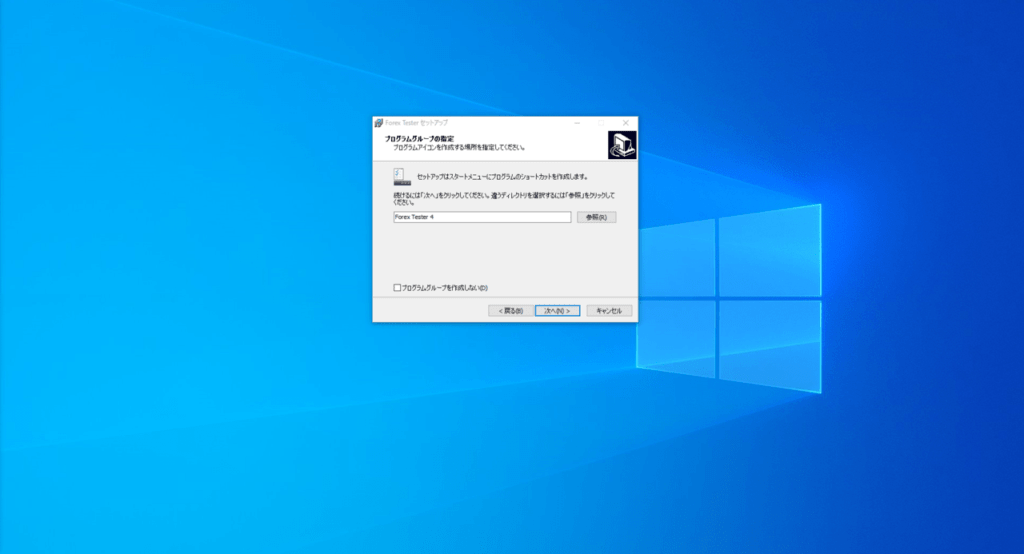Screen dimensions: 1024x554
Task: Click the プログラムアイコンを作成する場所 subtitle text
Action: [458, 148]
